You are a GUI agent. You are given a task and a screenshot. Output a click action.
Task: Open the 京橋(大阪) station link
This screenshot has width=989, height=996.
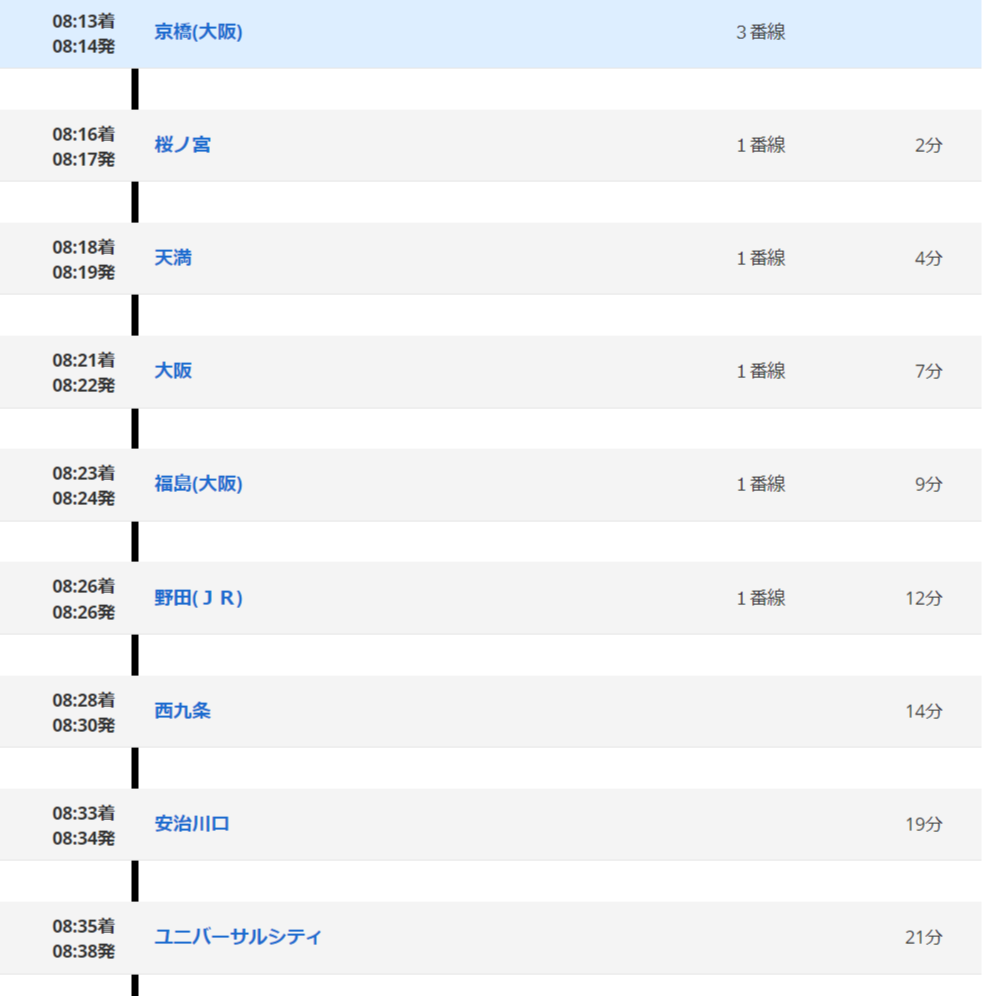click(198, 32)
